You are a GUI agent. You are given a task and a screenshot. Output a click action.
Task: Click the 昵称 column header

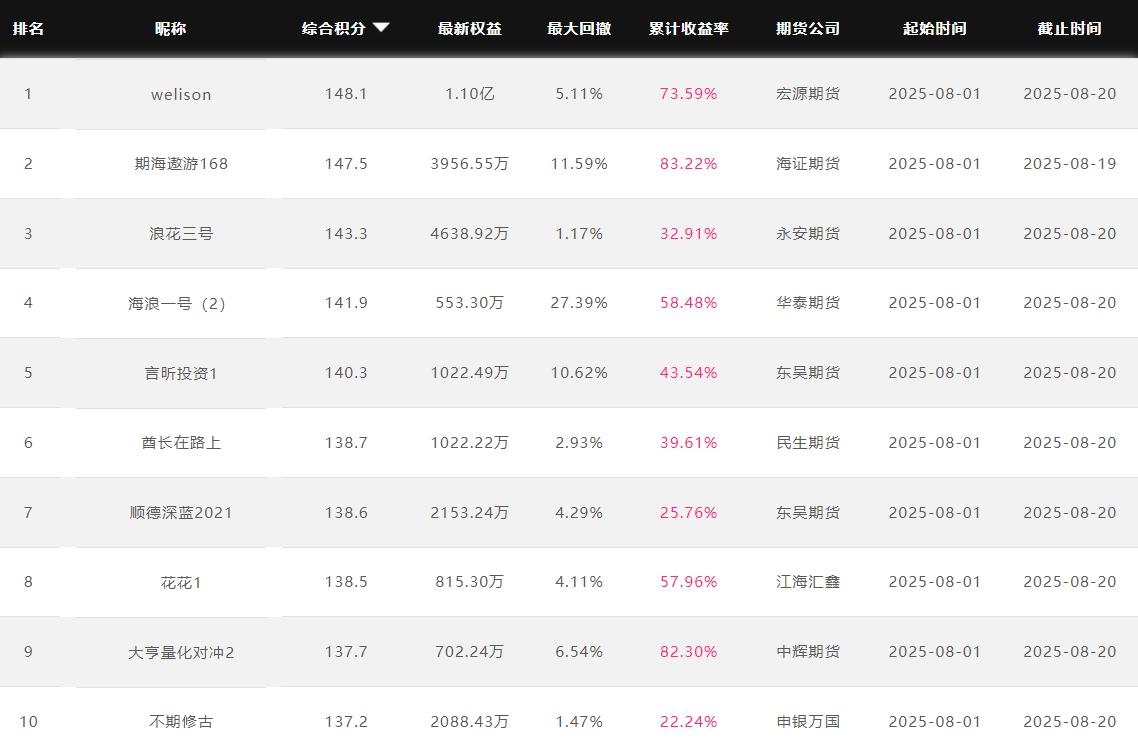171,28
